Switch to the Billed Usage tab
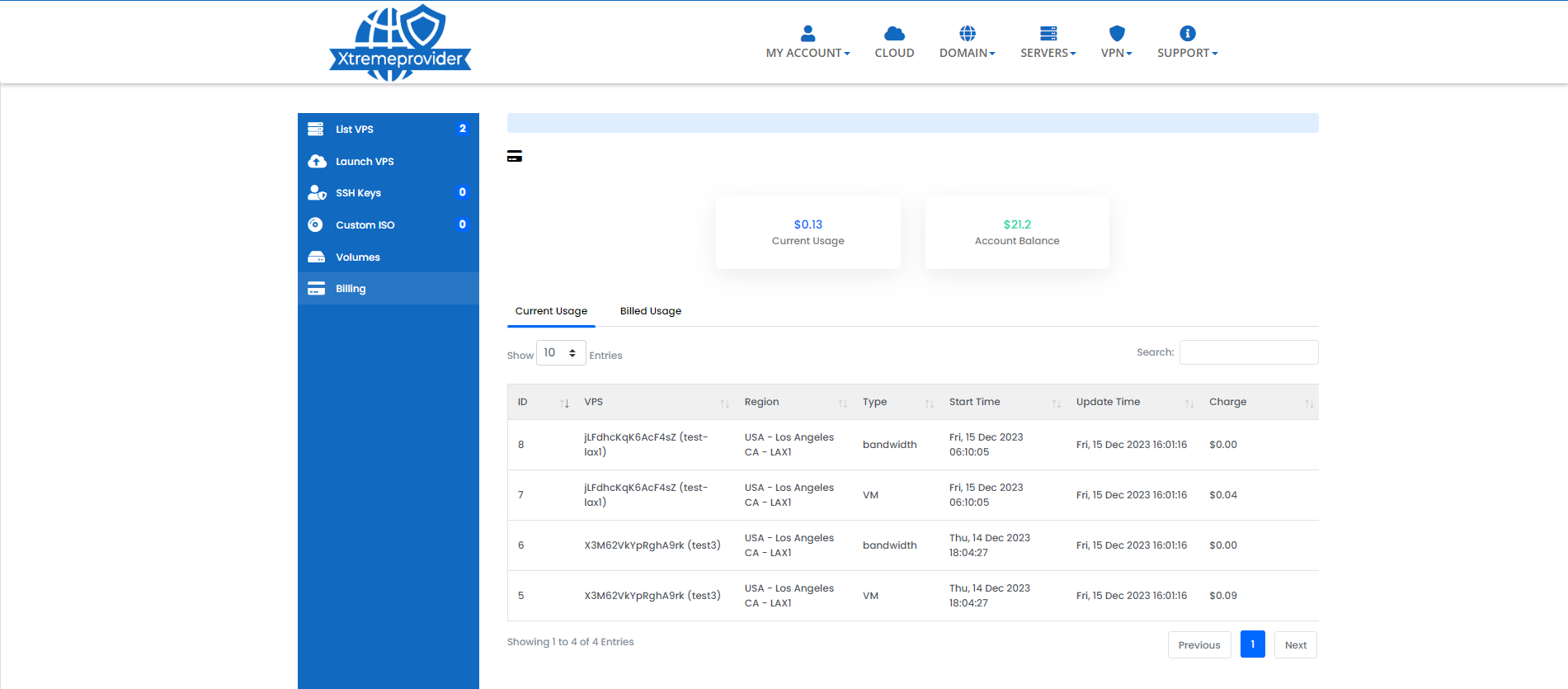1568x689 pixels. tap(651, 311)
